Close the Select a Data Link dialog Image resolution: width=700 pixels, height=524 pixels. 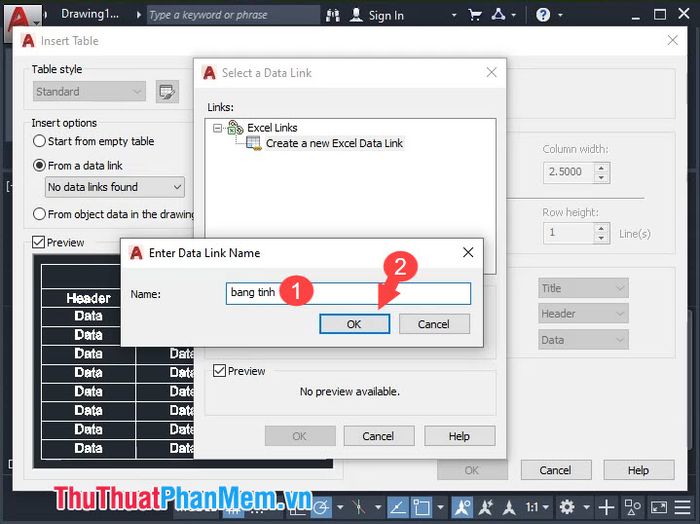492,72
